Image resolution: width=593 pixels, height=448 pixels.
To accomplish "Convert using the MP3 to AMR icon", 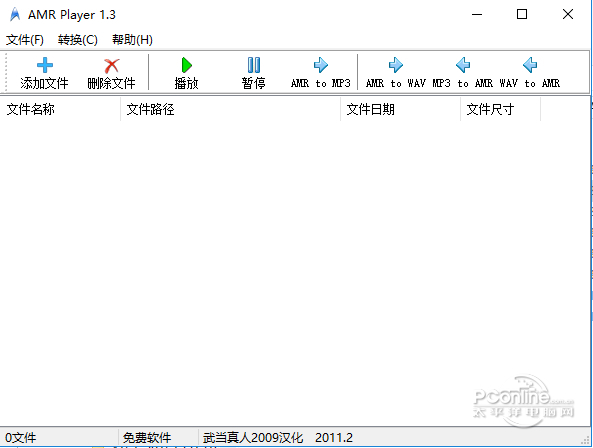I will click(x=463, y=65).
